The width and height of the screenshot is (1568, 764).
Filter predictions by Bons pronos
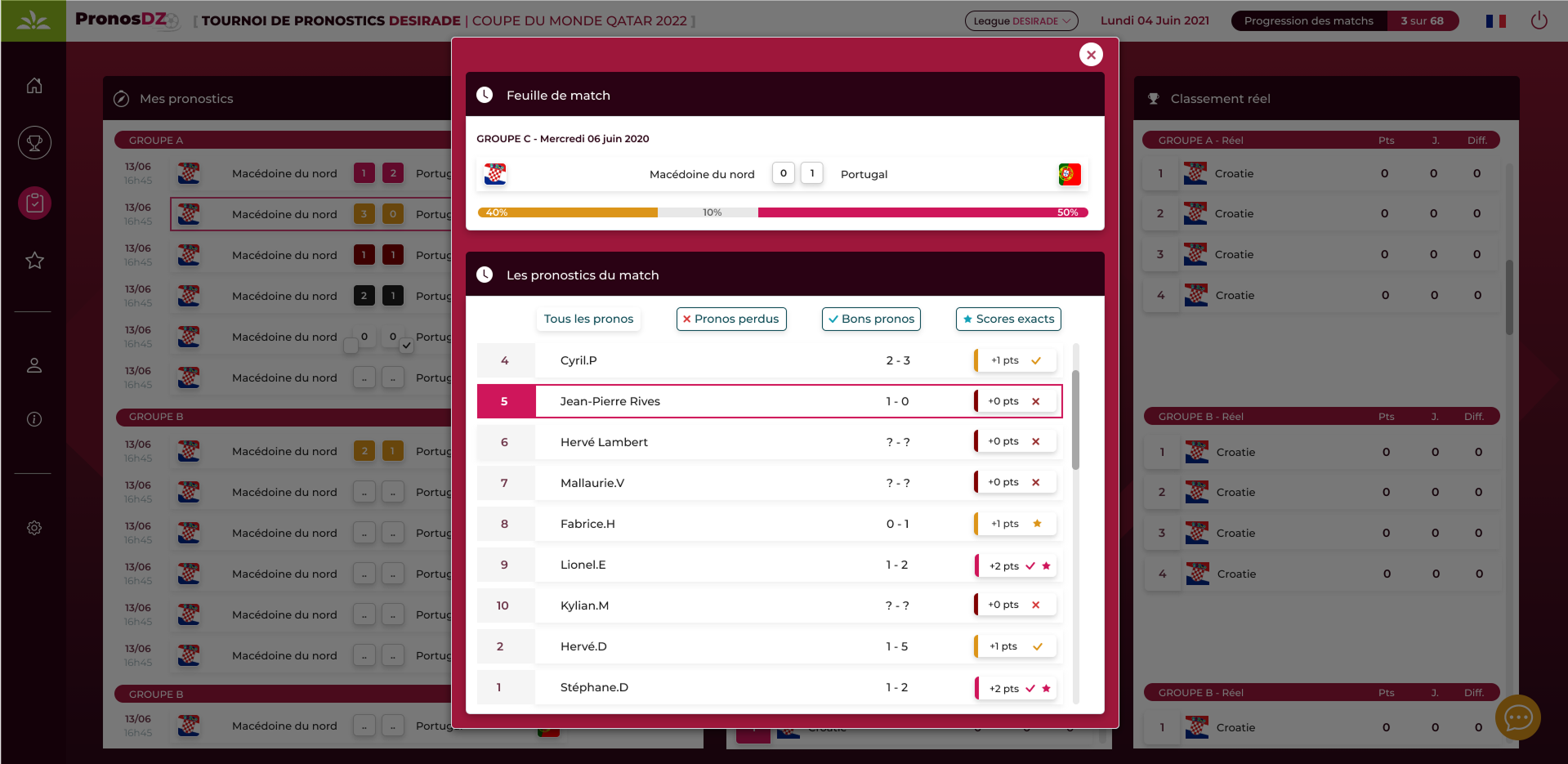coord(871,319)
